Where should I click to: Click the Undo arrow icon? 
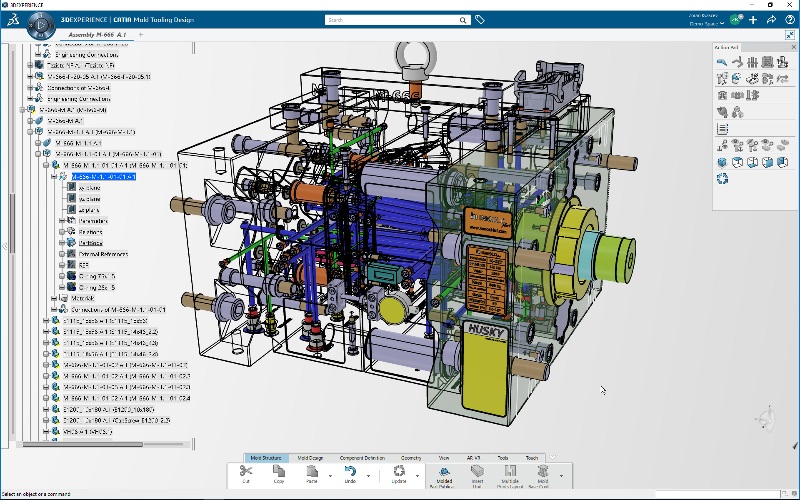click(x=350, y=472)
